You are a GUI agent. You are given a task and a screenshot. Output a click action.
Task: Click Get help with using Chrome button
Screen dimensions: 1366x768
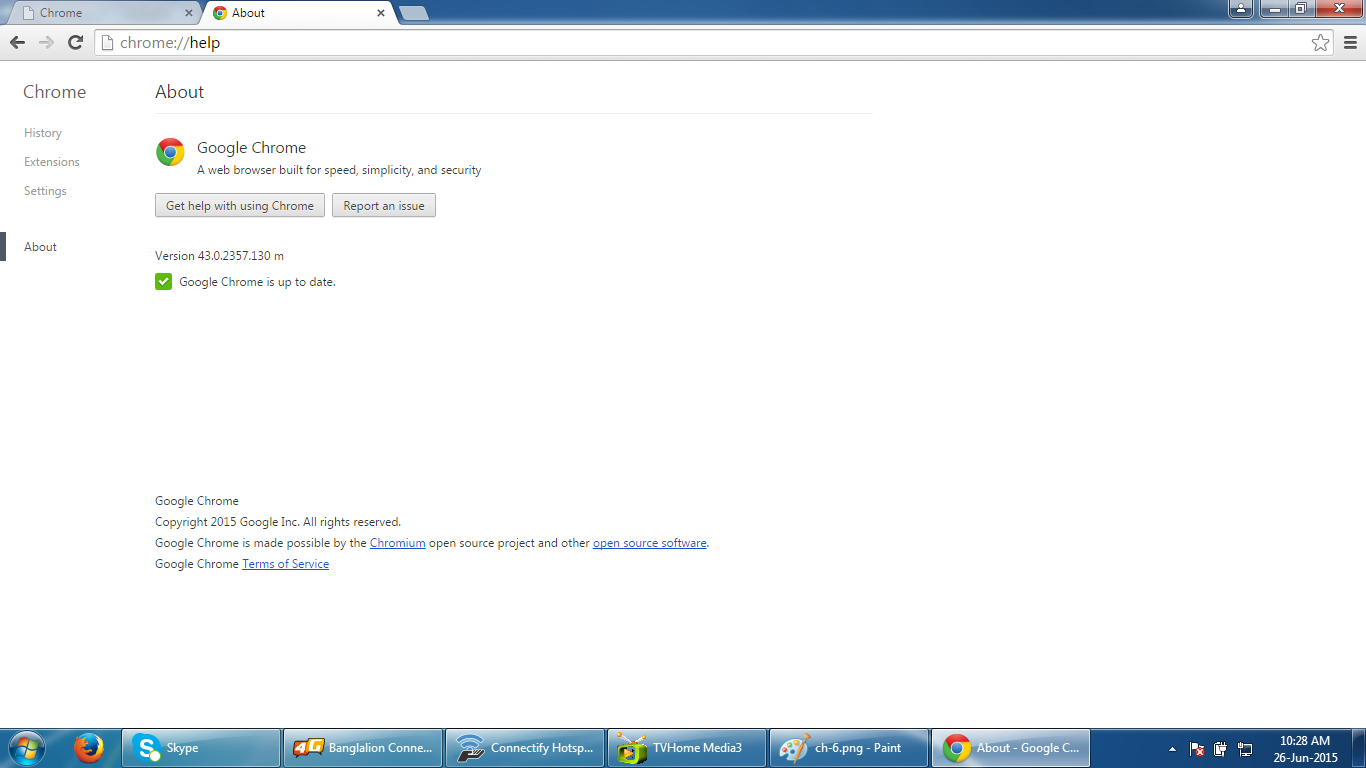point(240,205)
